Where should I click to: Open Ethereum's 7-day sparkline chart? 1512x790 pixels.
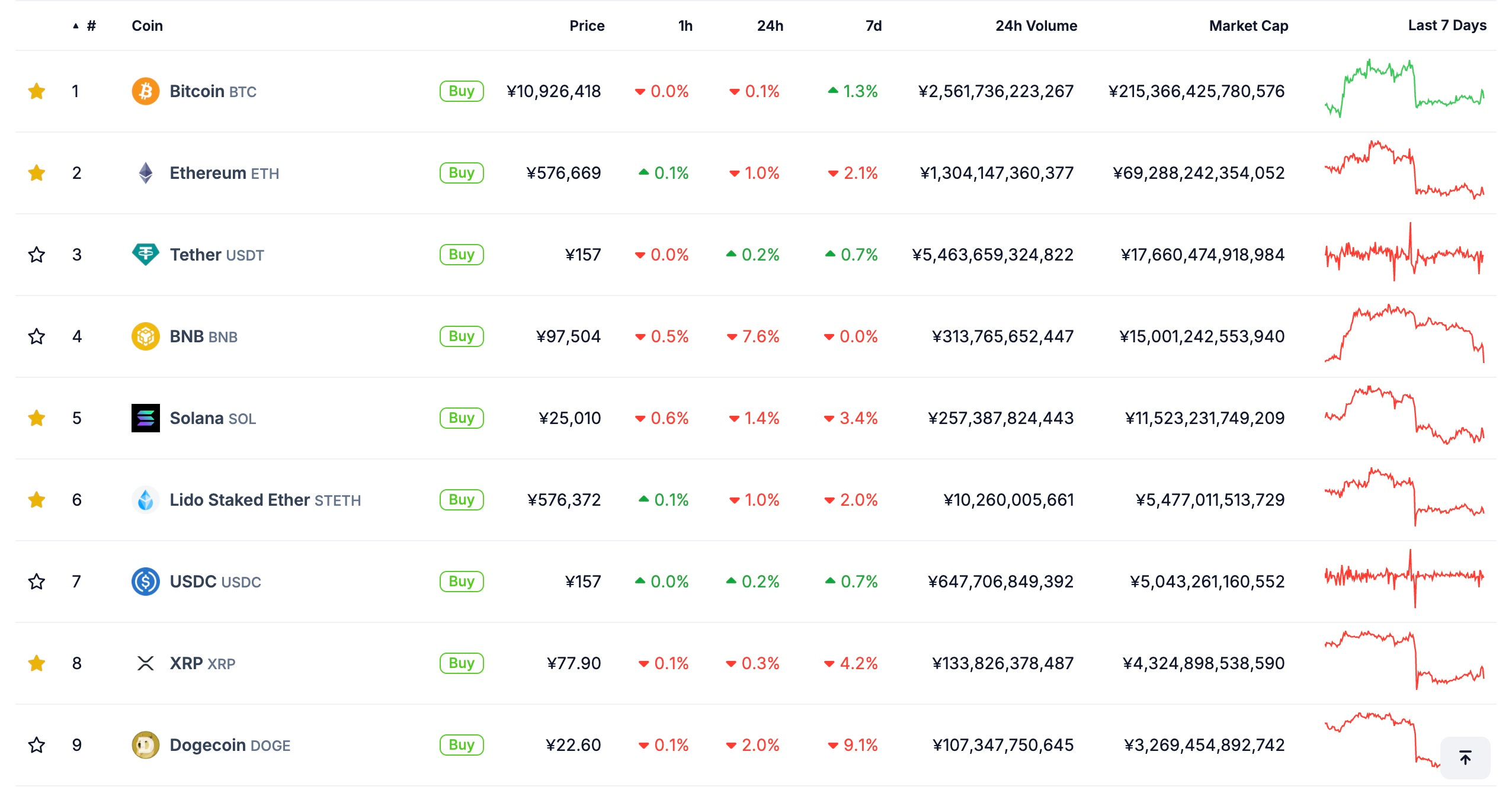click(x=1404, y=170)
